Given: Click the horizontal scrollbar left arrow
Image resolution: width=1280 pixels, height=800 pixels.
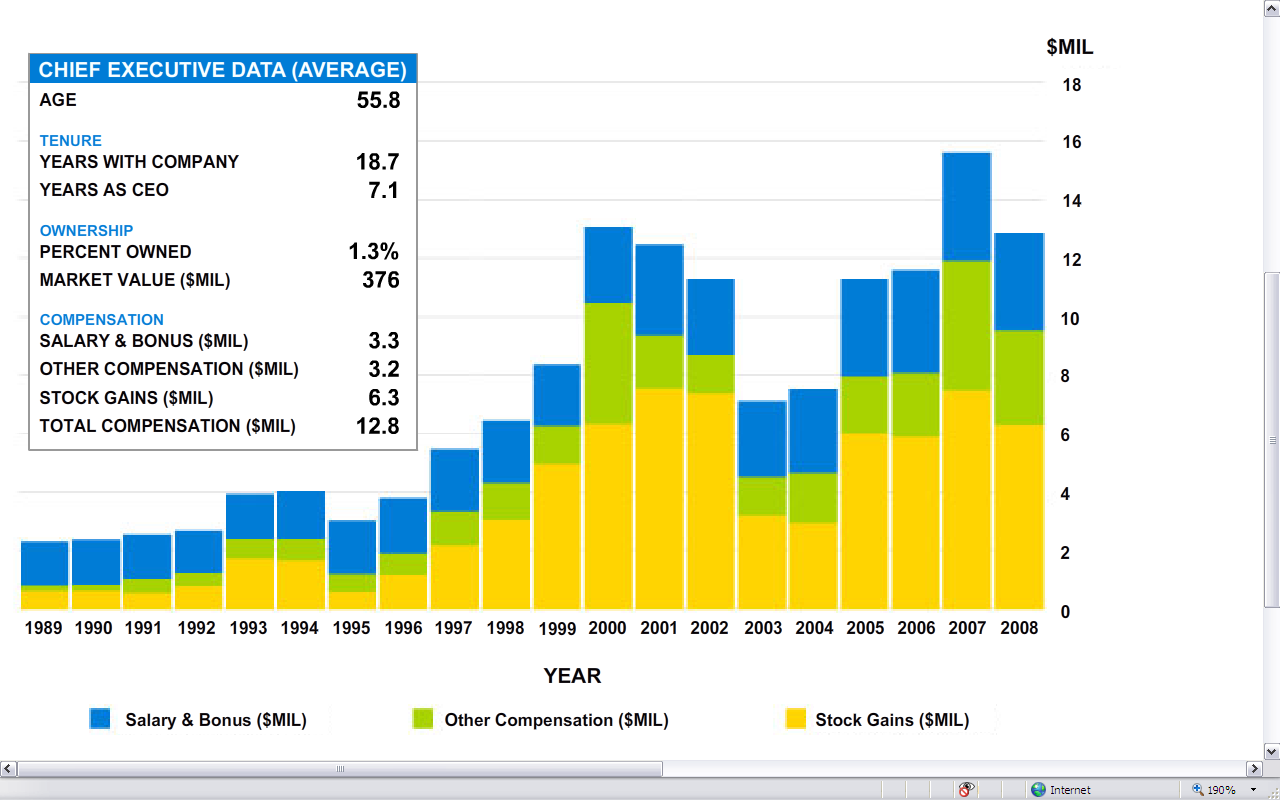Looking at the screenshot, I should [x=8, y=768].
